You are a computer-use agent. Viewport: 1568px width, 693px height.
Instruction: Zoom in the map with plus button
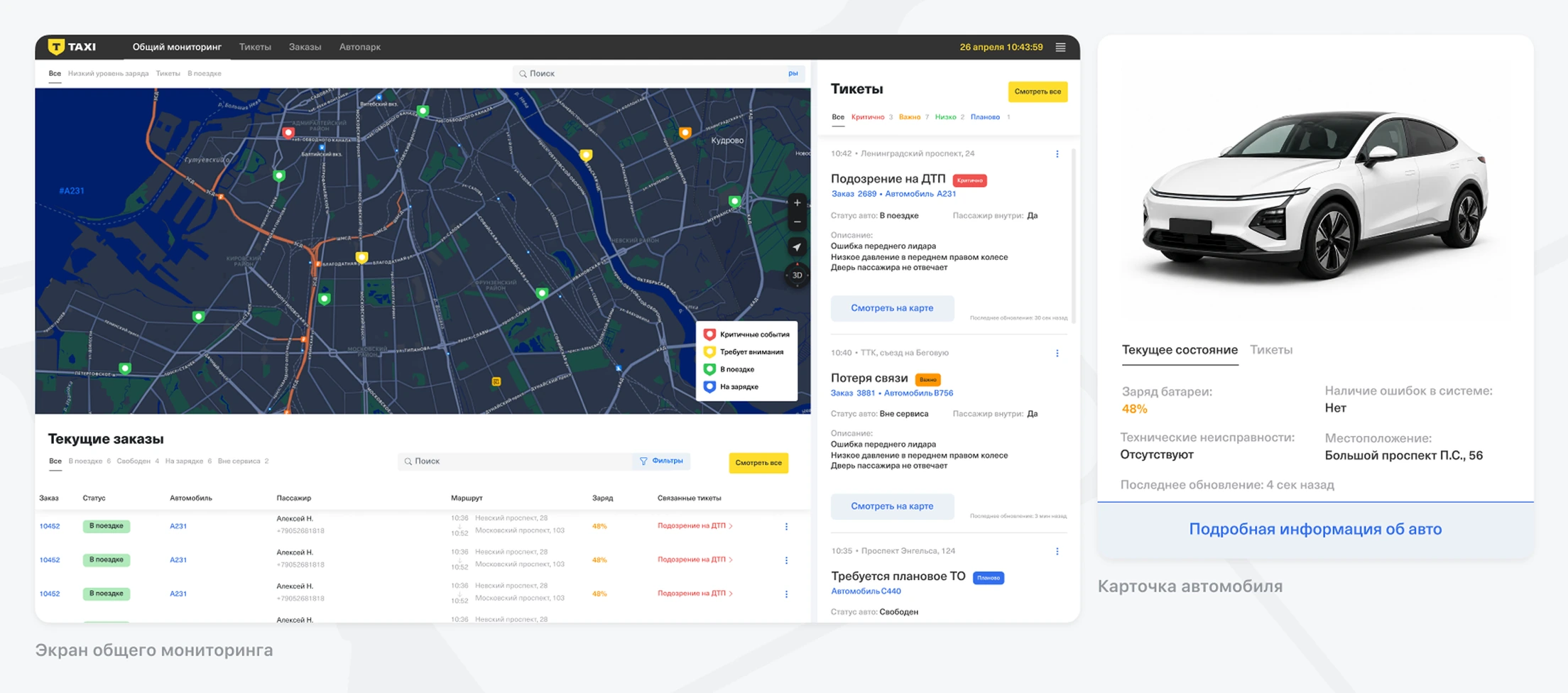[797, 203]
